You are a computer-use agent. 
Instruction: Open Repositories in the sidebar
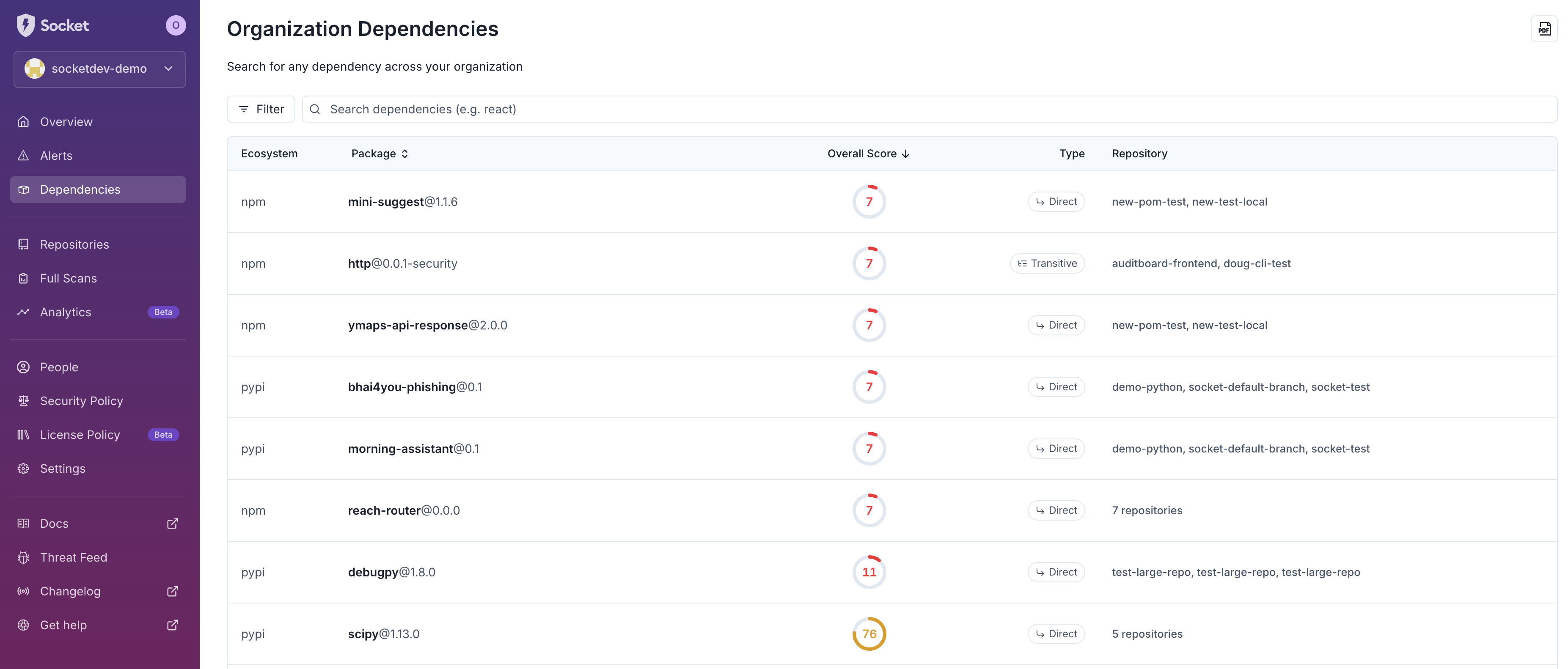tap(74, 244)
